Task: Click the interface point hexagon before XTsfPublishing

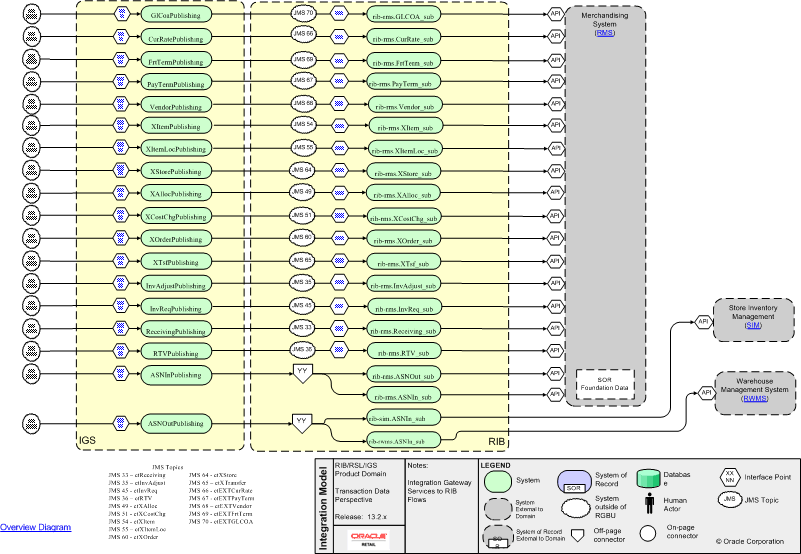Action: point(121,261)
